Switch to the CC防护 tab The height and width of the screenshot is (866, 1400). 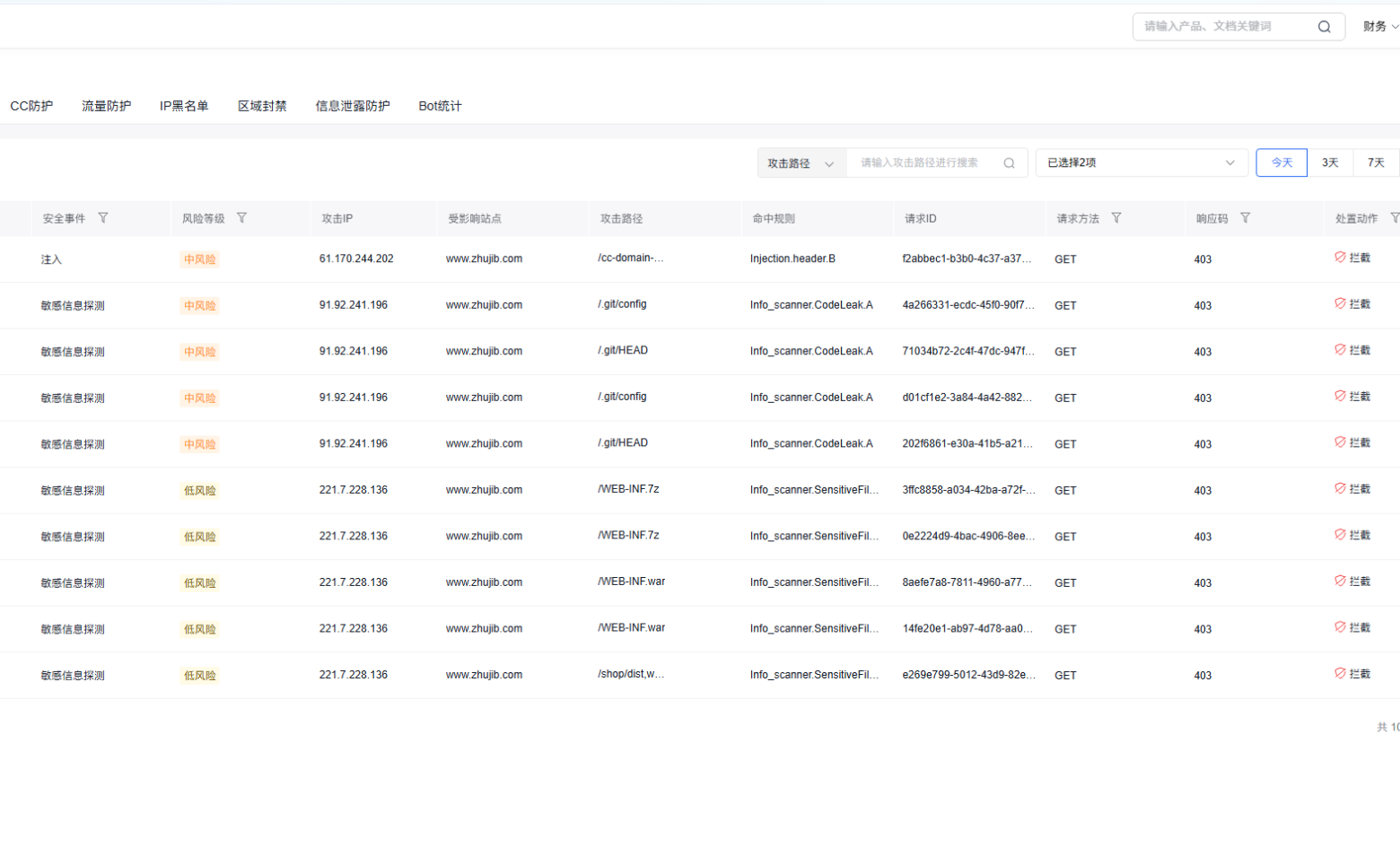31,106
